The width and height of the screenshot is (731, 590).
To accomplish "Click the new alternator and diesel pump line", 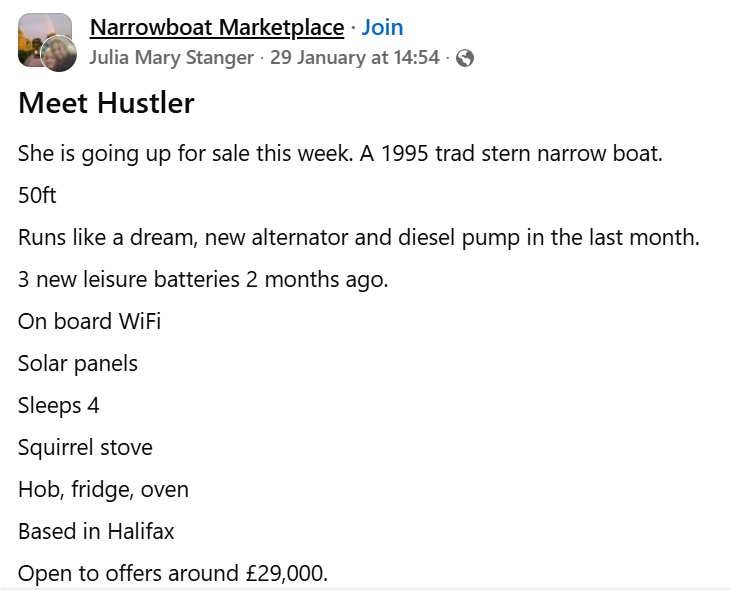I will click(x=358, y=237).
